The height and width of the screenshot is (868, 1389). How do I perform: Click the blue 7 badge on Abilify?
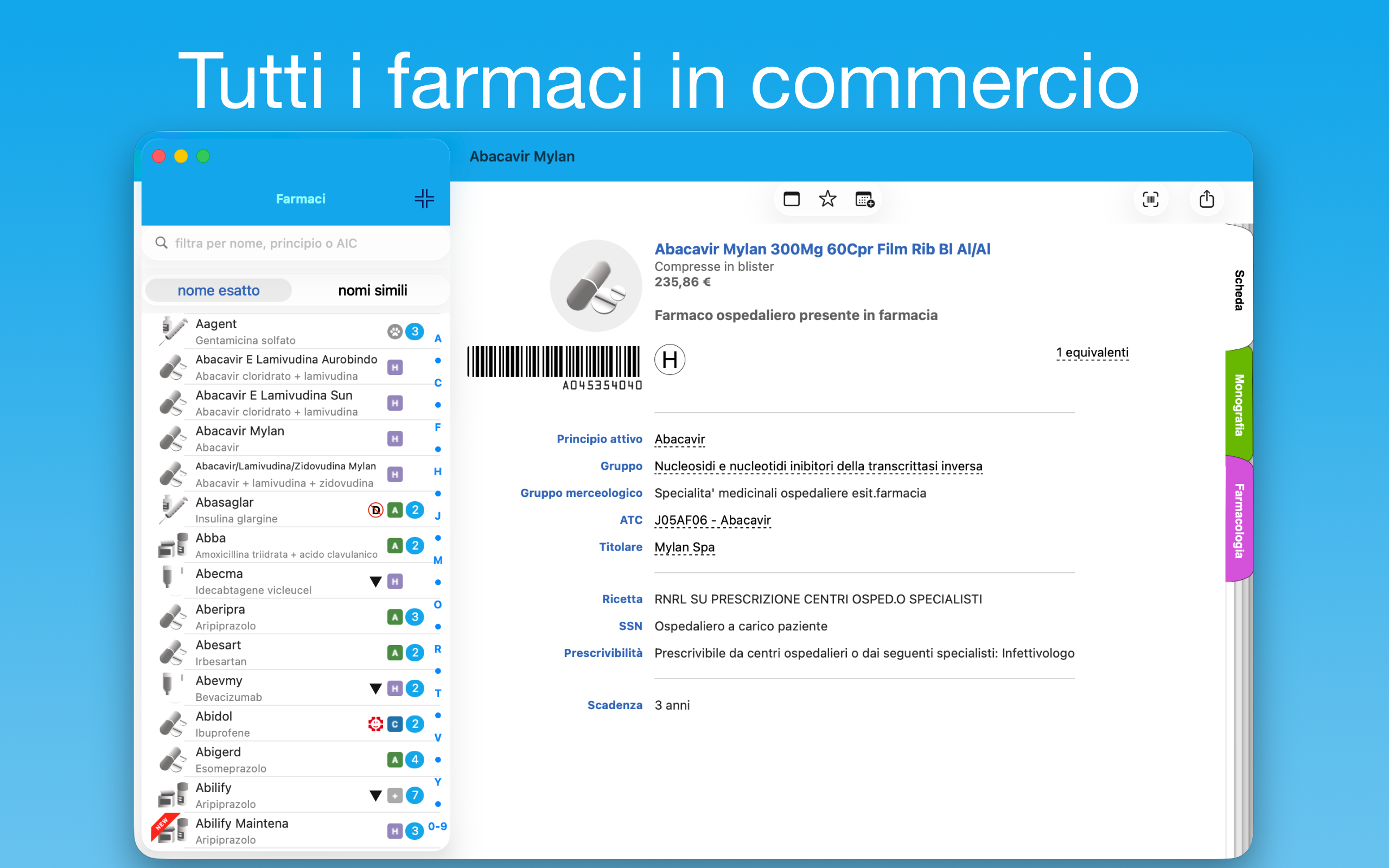tap(415, 795)
